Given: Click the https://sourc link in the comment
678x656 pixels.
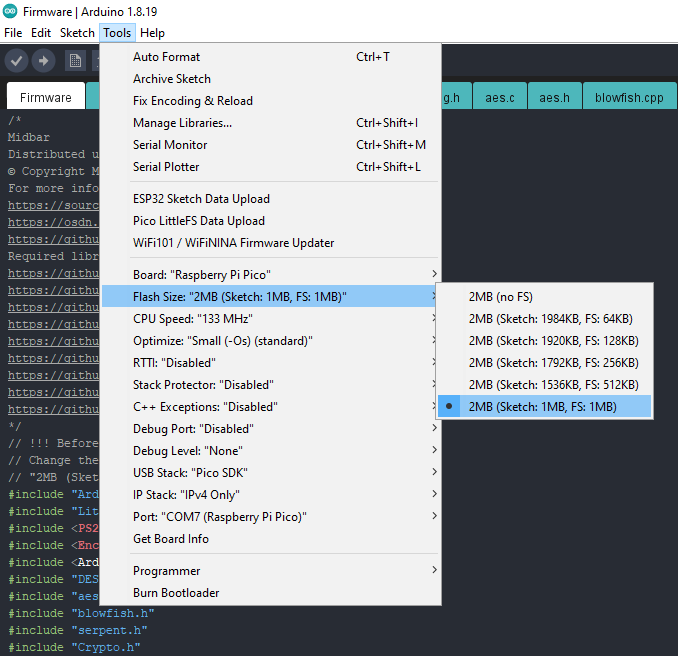Looking at the screenshot, I should click(x=53, y=205).
